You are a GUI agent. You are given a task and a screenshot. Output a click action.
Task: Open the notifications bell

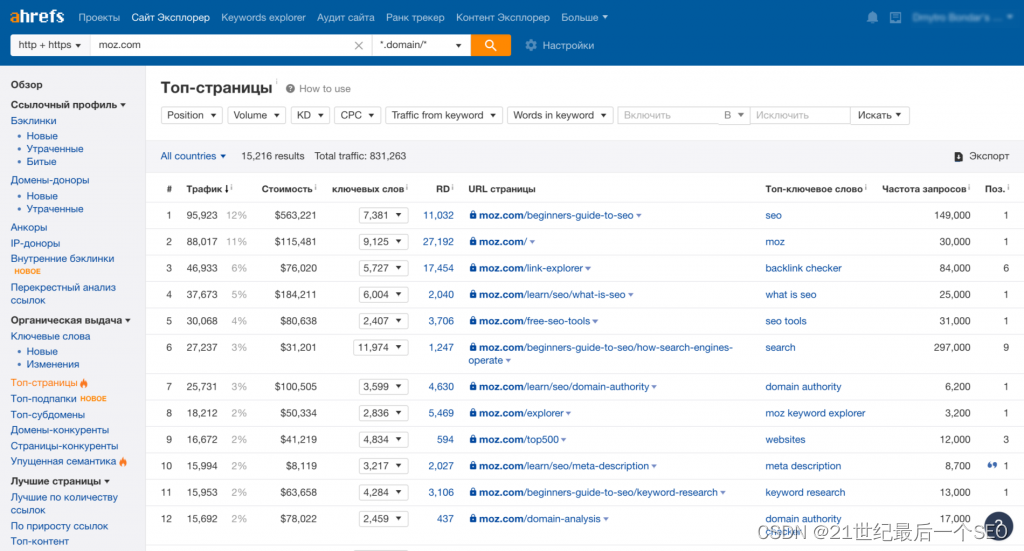point(872,18)
